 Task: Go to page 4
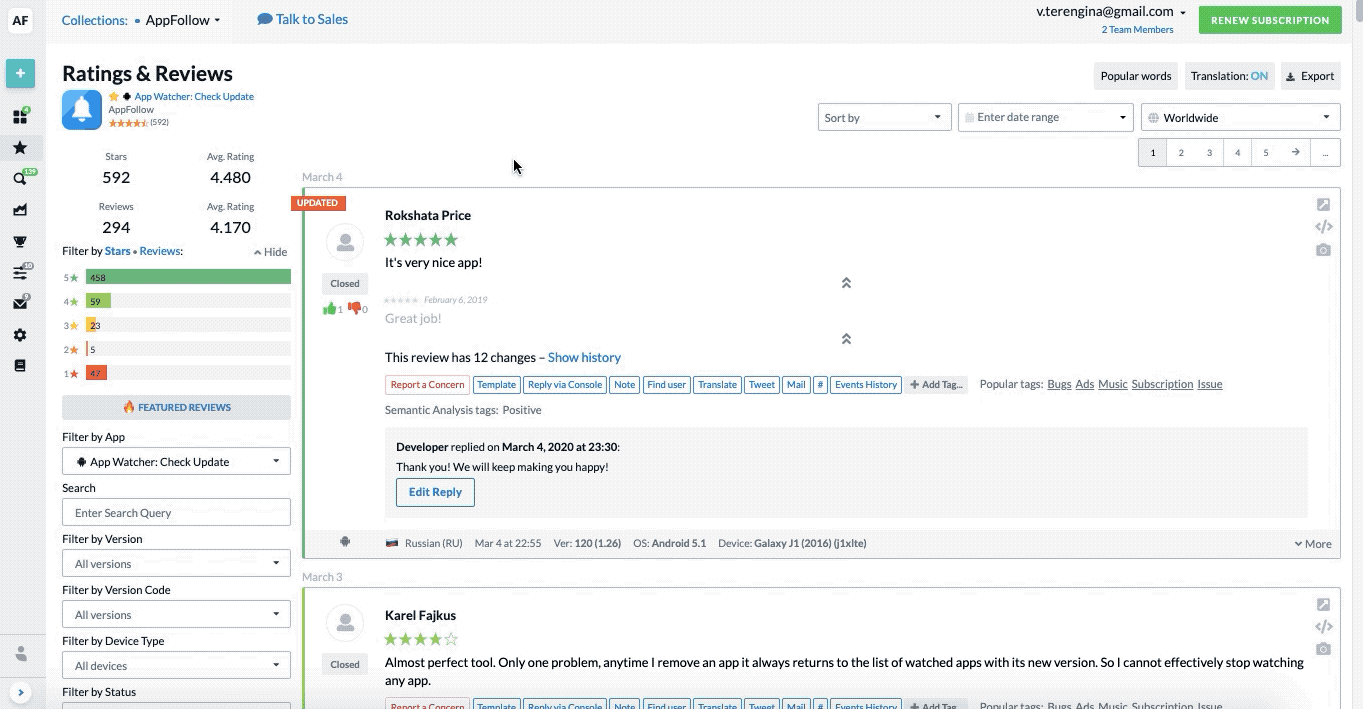point(1237,152)
